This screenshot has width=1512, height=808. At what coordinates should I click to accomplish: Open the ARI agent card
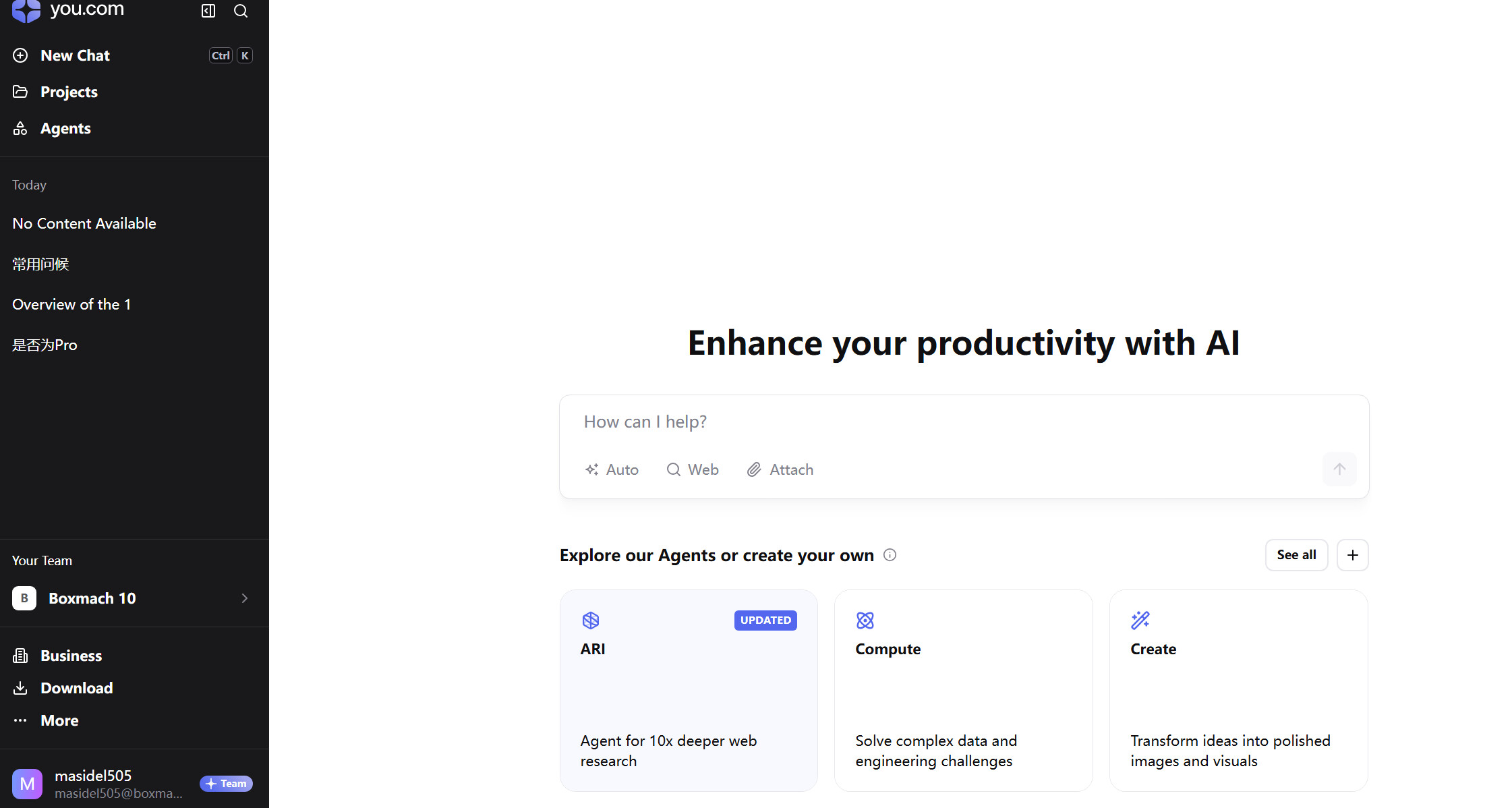pos(689,690)
